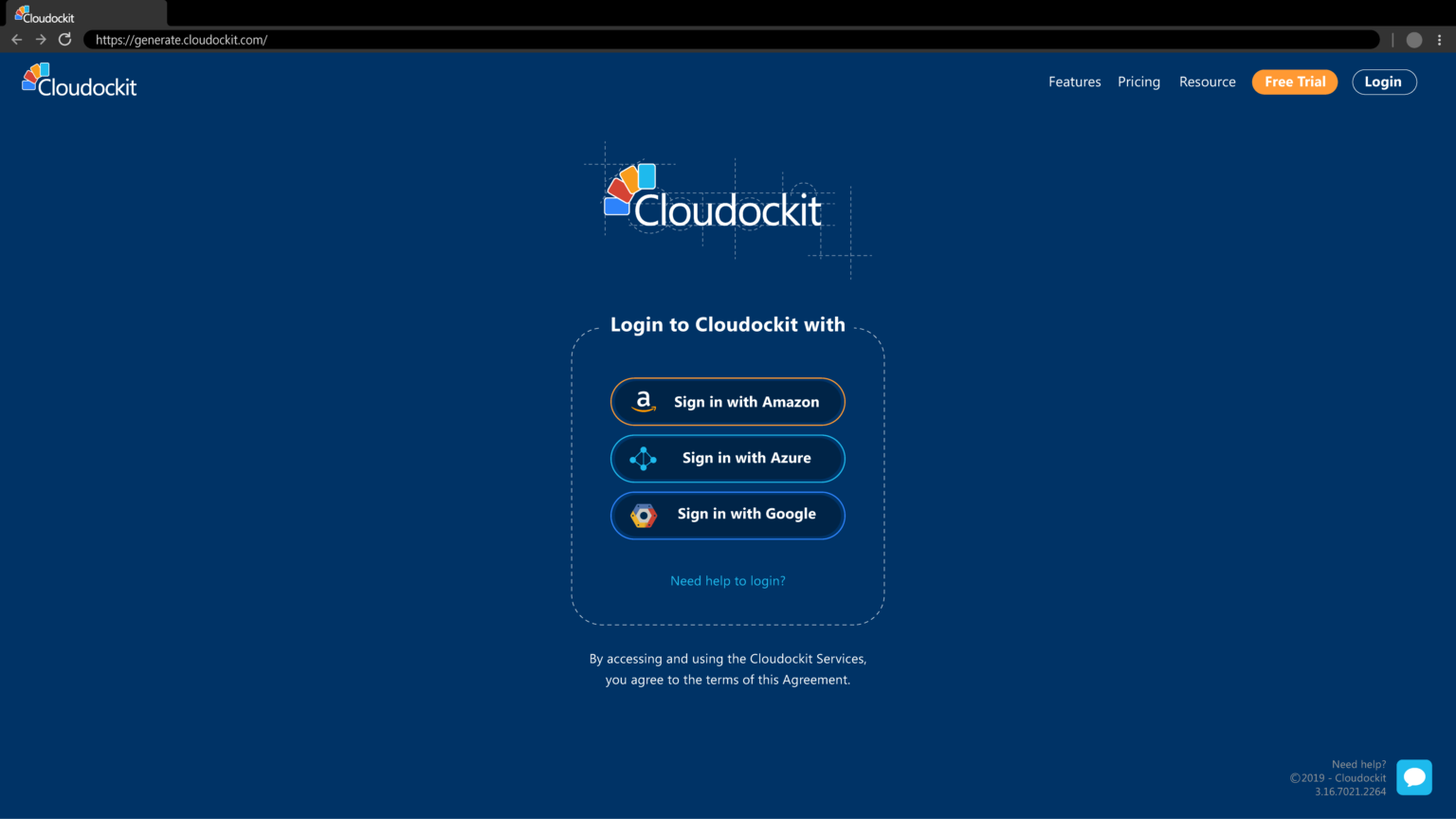The height and width of the screenshot is (819, 1456).
Task: Start a Free Trial
Action: (x=1294, y=82)
